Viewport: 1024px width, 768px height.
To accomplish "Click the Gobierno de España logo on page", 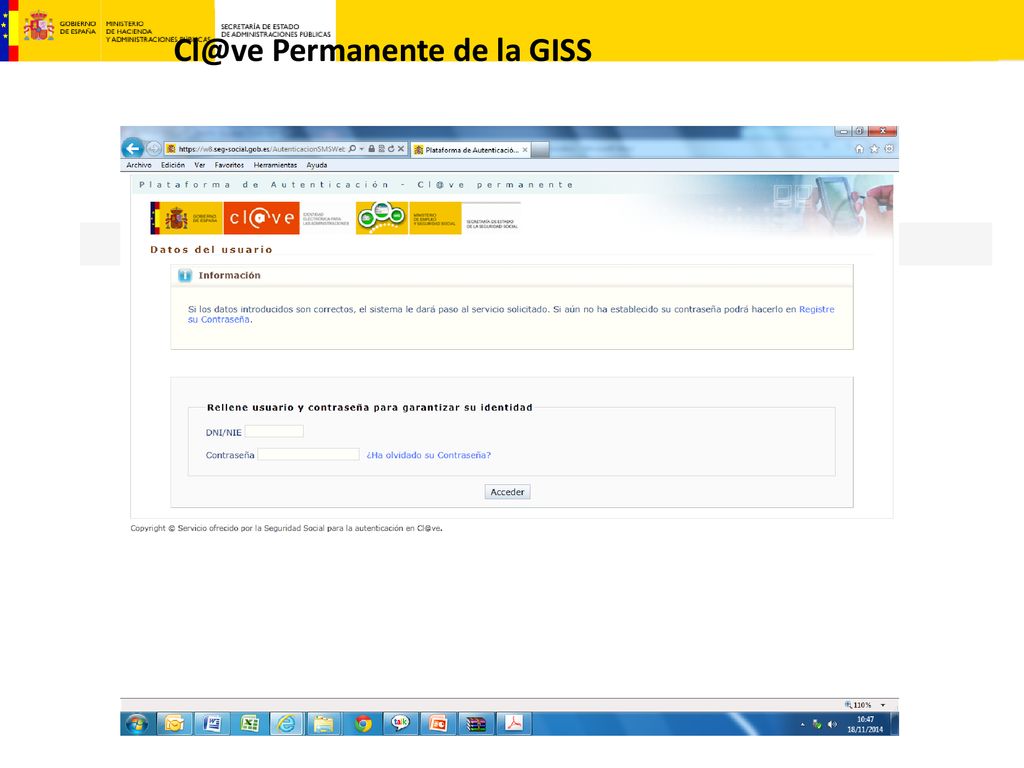I will 186,217.
